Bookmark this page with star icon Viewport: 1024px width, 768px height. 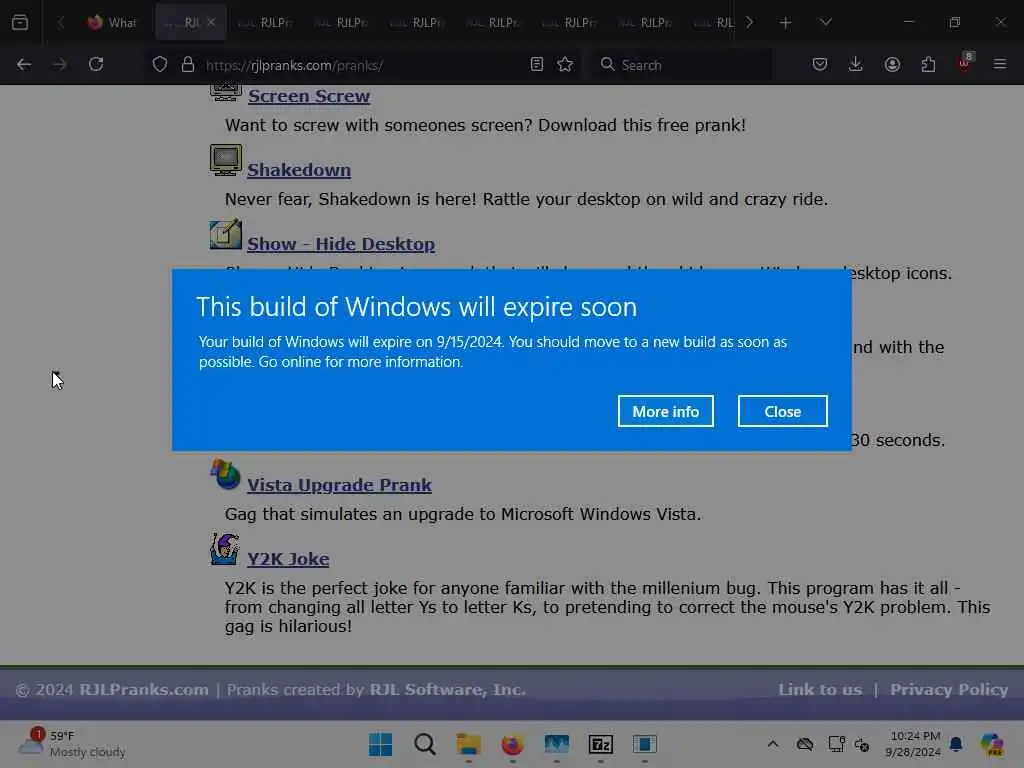tap(566, 65)
